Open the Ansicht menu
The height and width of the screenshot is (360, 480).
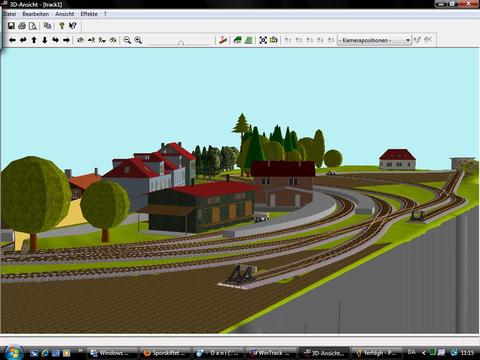(65, 14)
